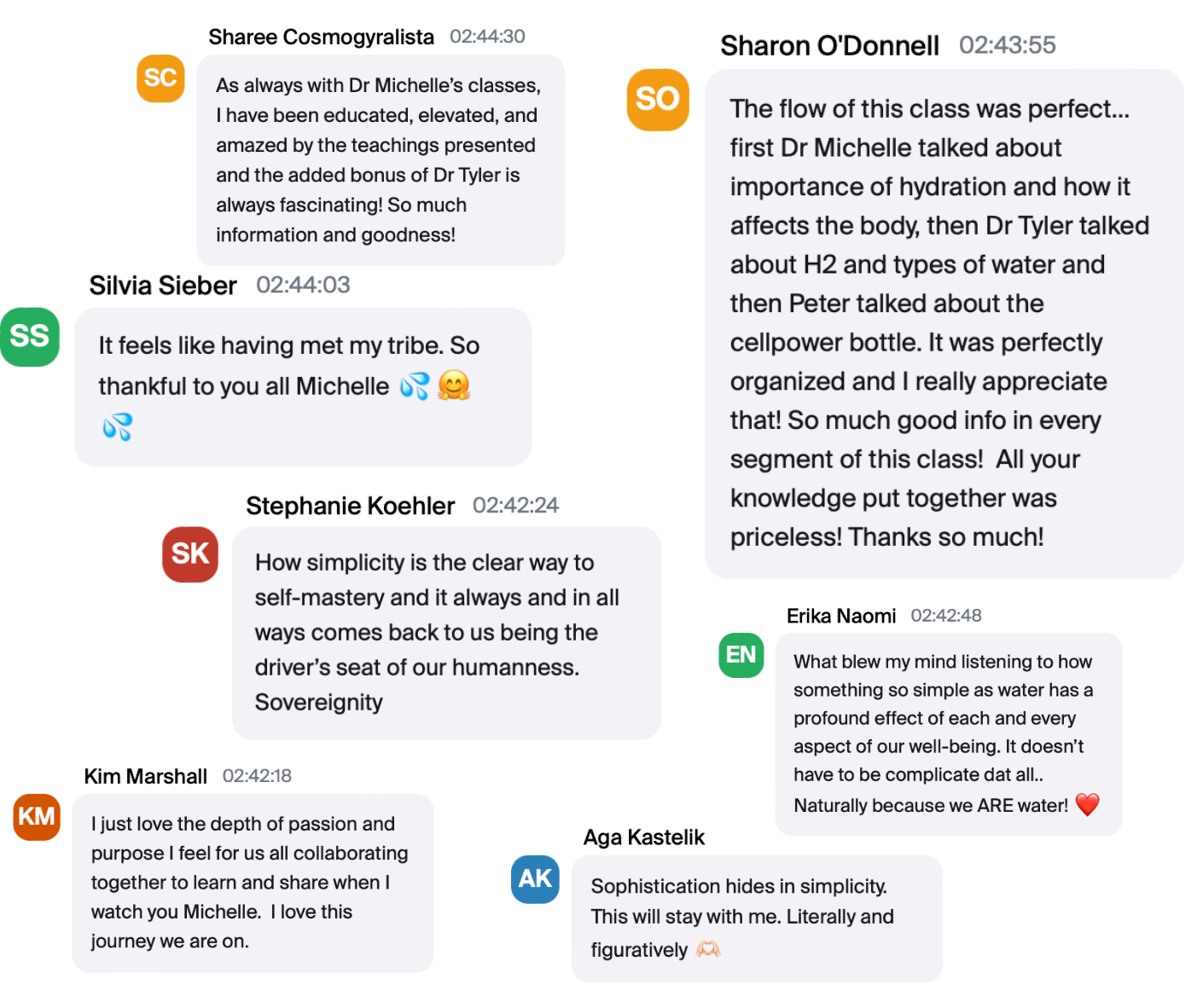Click Stephanie Koehler's red SK avatar
Image resolution: width=1203 pixels, height=1008 pixels.
pyautogui.click(x=190, y=554)
